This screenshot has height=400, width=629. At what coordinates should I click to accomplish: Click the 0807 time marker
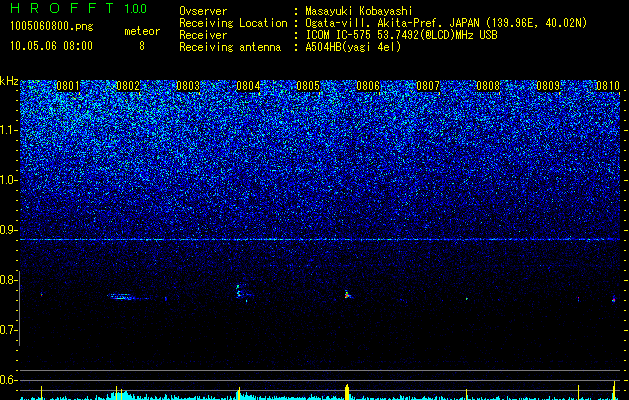(428, 86)
